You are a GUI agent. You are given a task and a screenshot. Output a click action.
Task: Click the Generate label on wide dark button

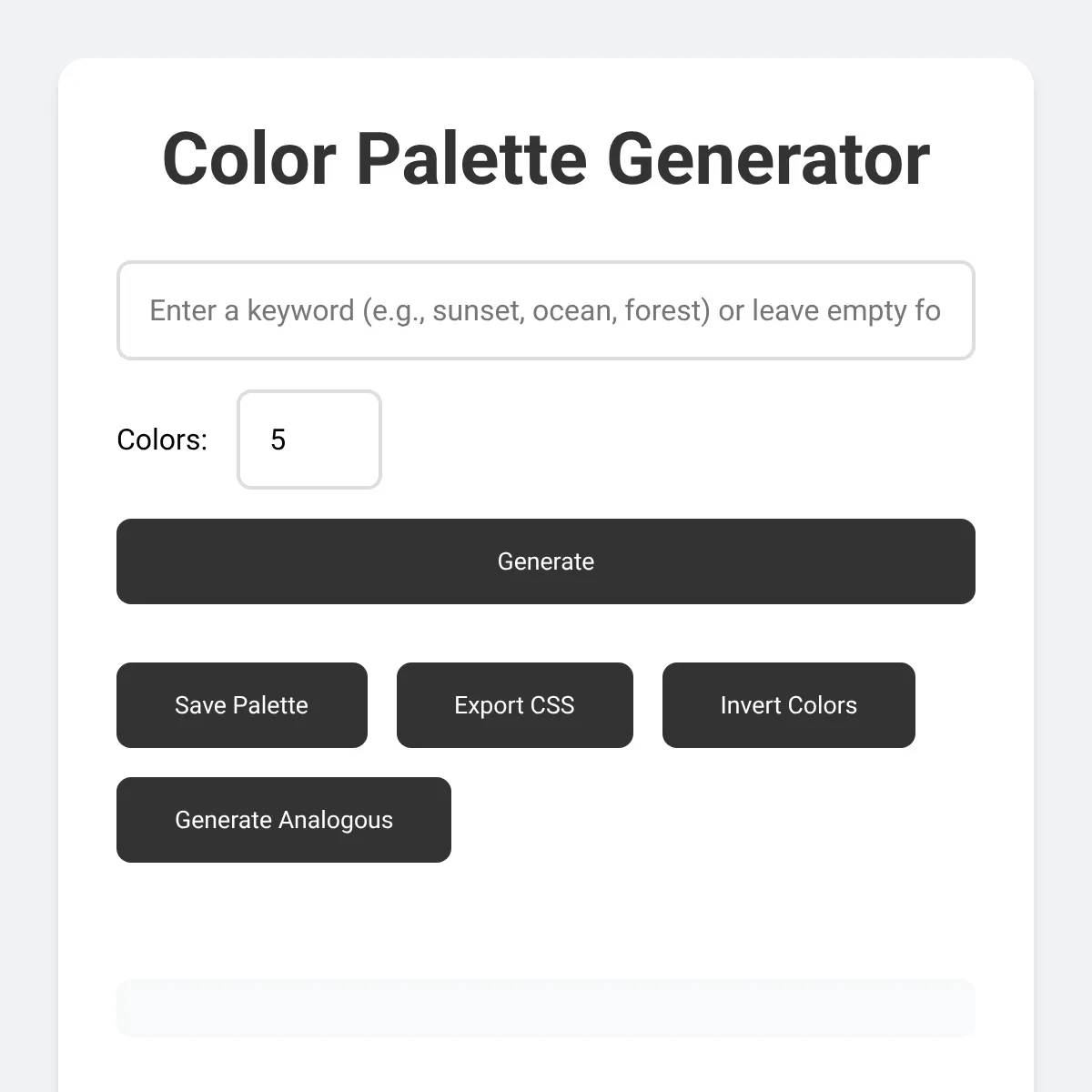tap(546, 561)
